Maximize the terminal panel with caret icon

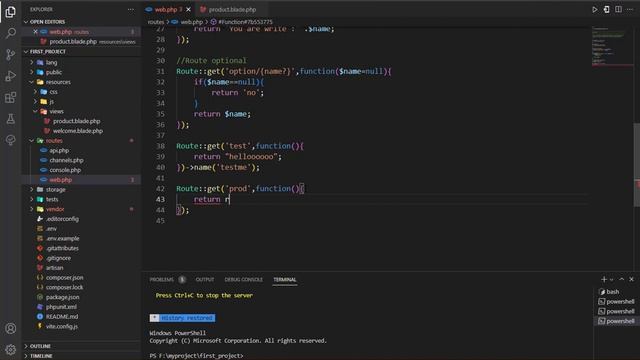pos(622,279)
